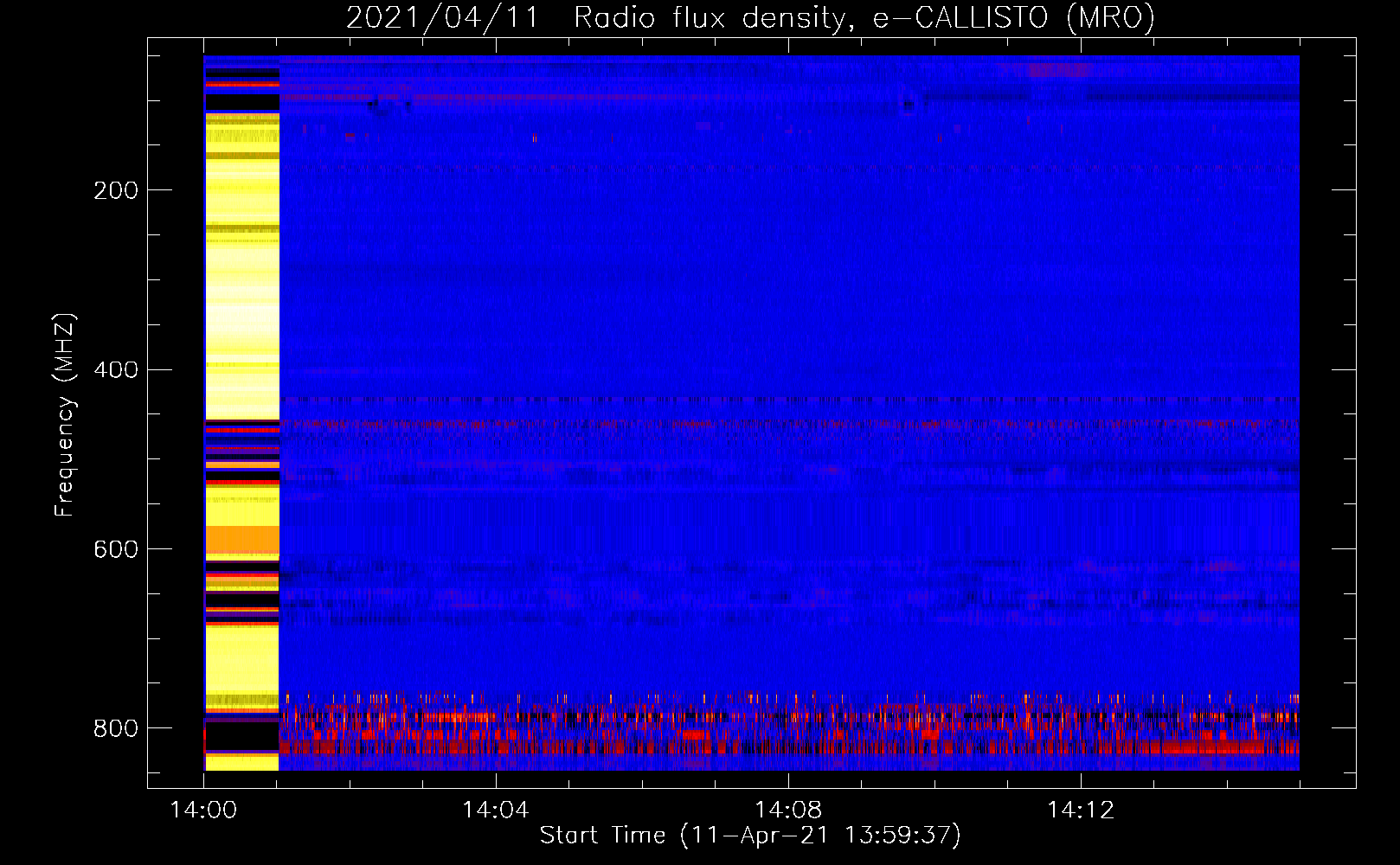Click the orange band near 600 MHz
This screenshot has height=865, width=1400.
point(242,540)
